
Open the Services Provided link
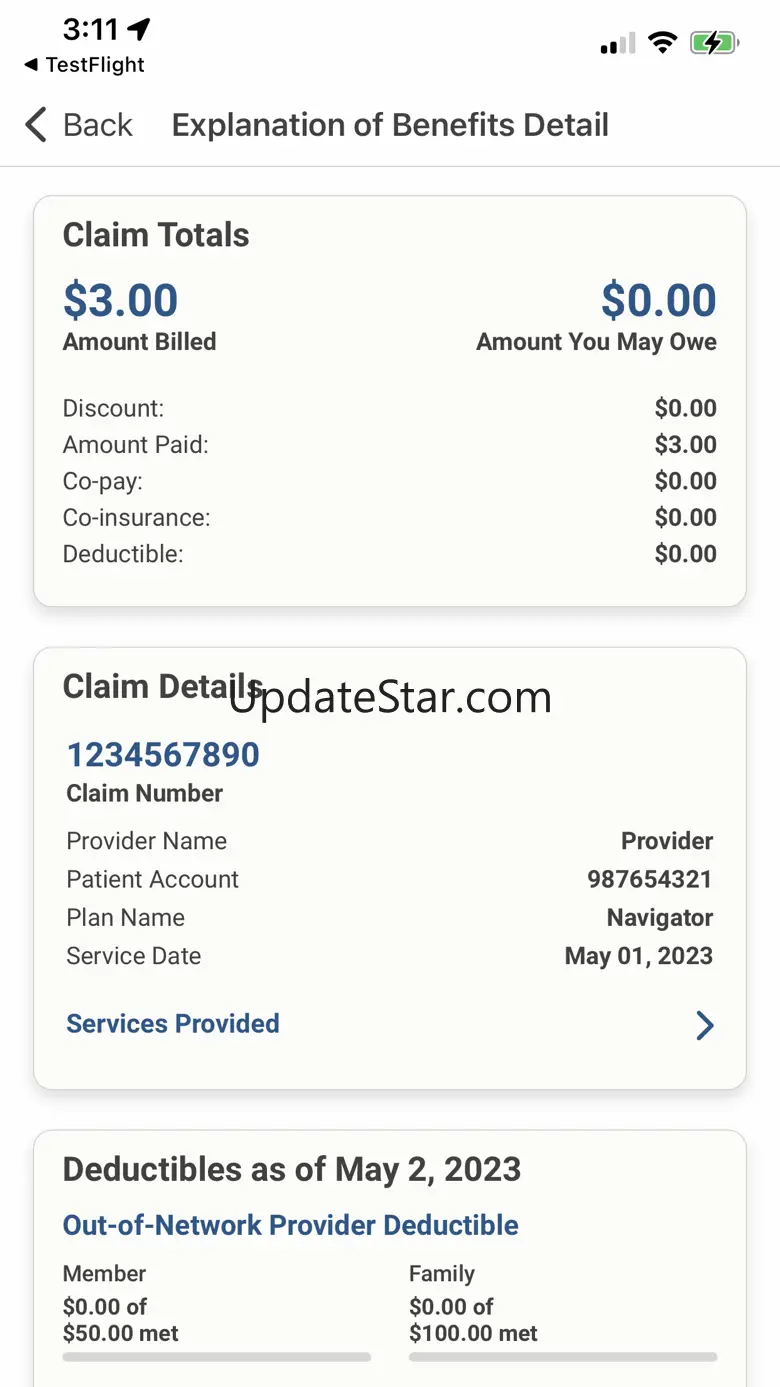point(173,1024)
